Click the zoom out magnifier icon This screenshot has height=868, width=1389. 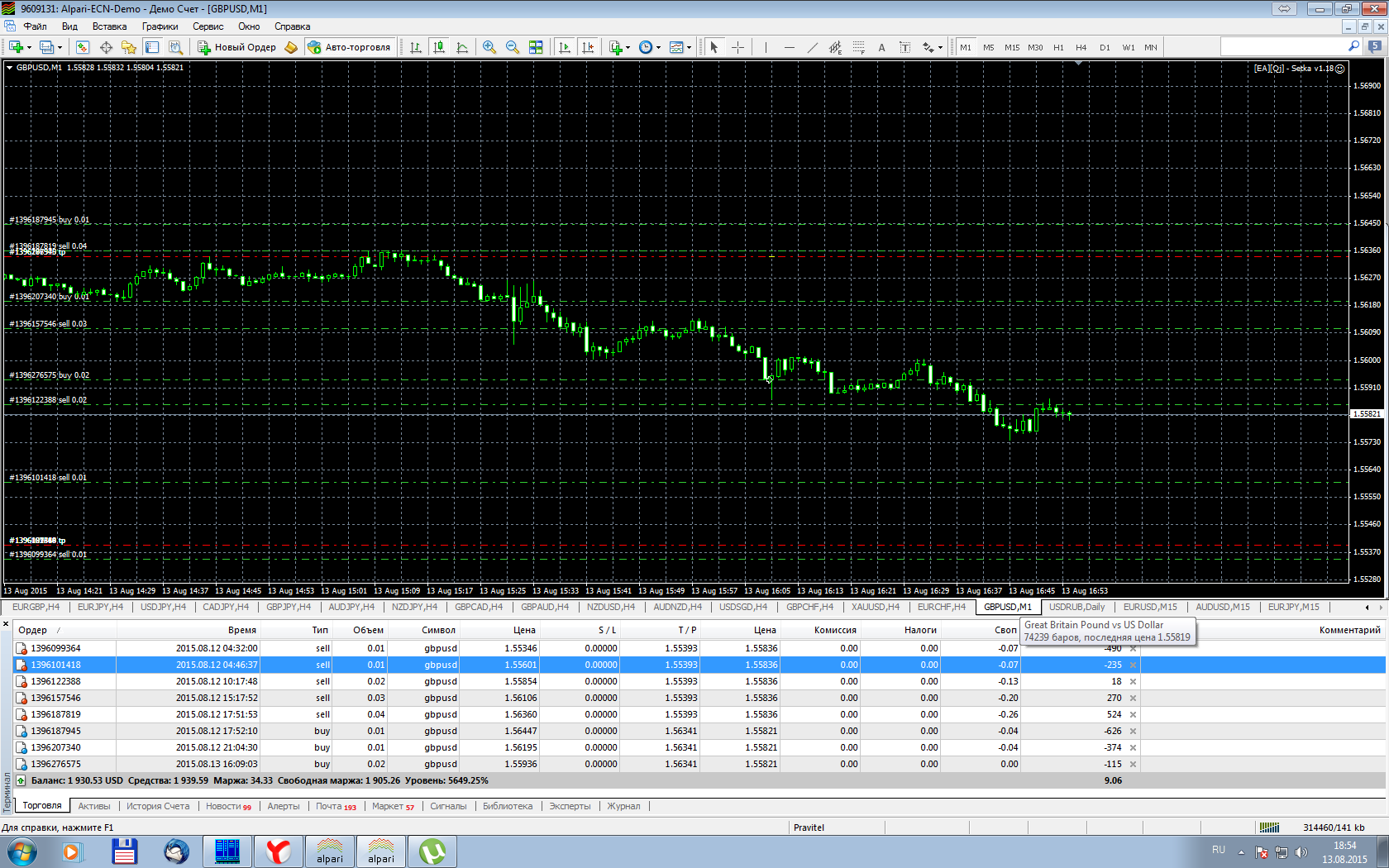tap(513, 47)
